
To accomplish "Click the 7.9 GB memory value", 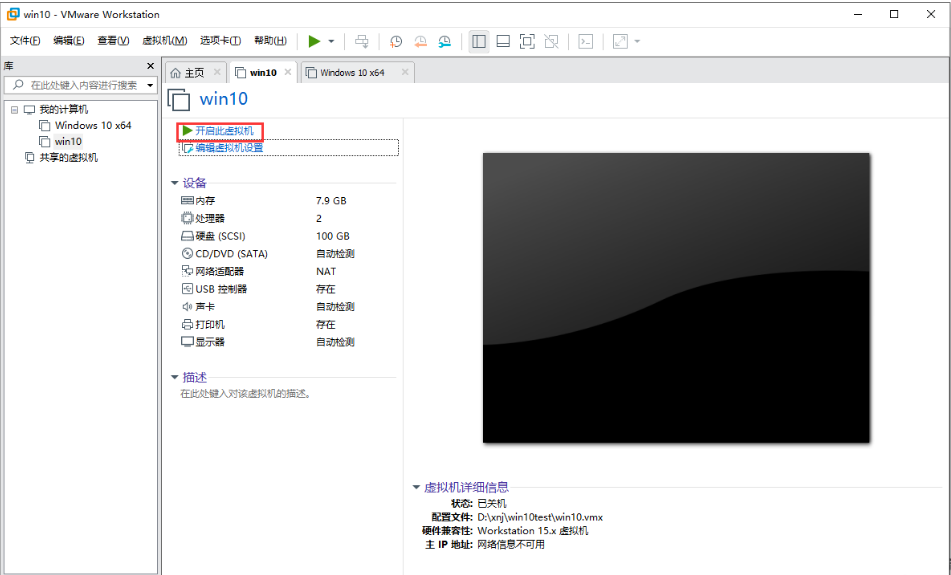I will pyautogui.click(x=331, y=201).
